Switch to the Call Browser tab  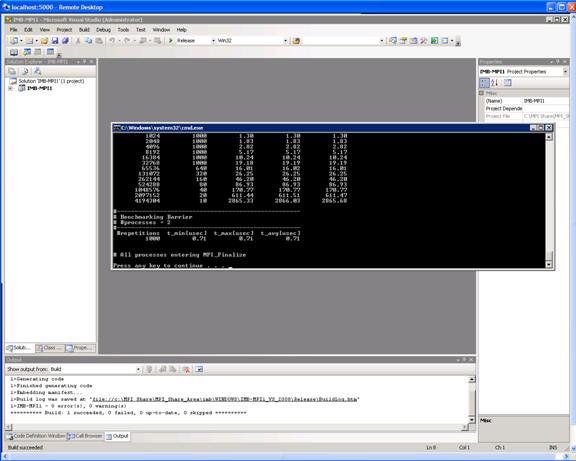coord(85,436)
